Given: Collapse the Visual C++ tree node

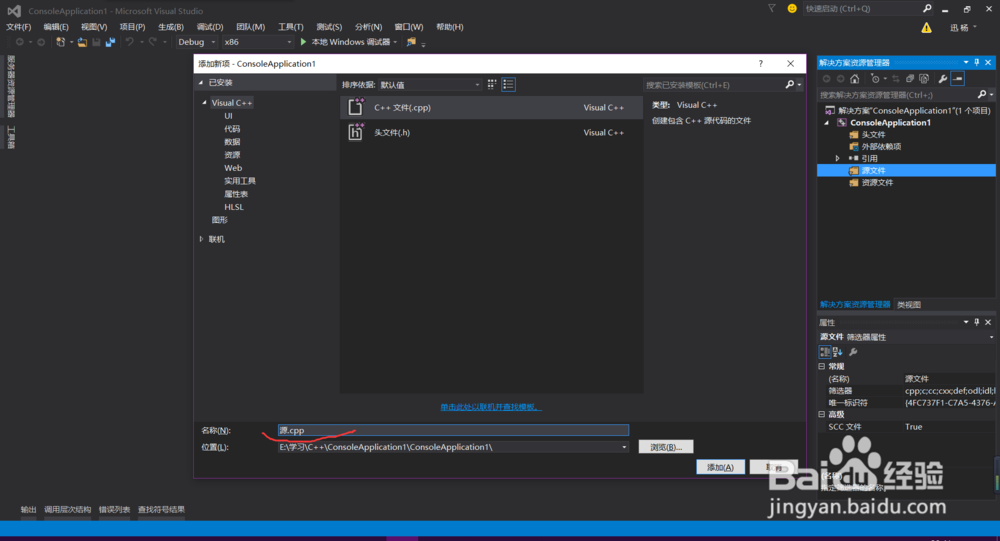Looking at the screenshot, I should 205,102.
